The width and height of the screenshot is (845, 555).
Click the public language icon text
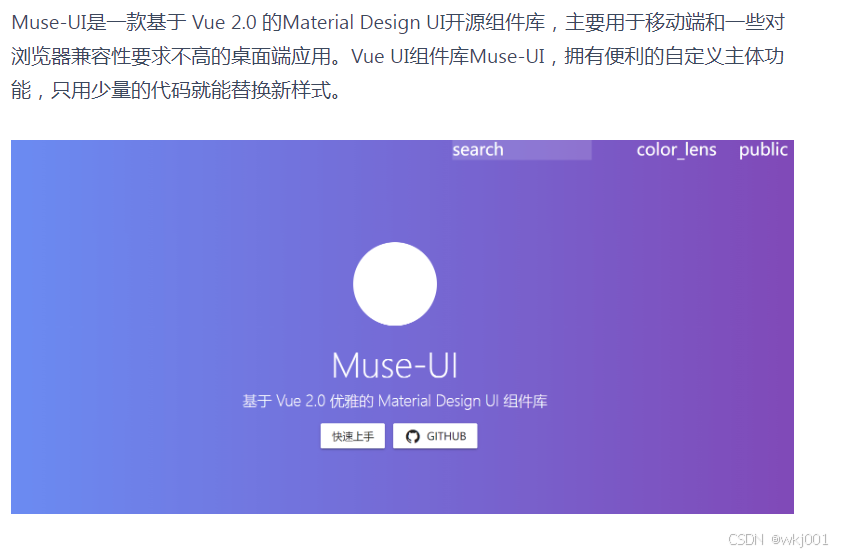(x=763, y=150)
